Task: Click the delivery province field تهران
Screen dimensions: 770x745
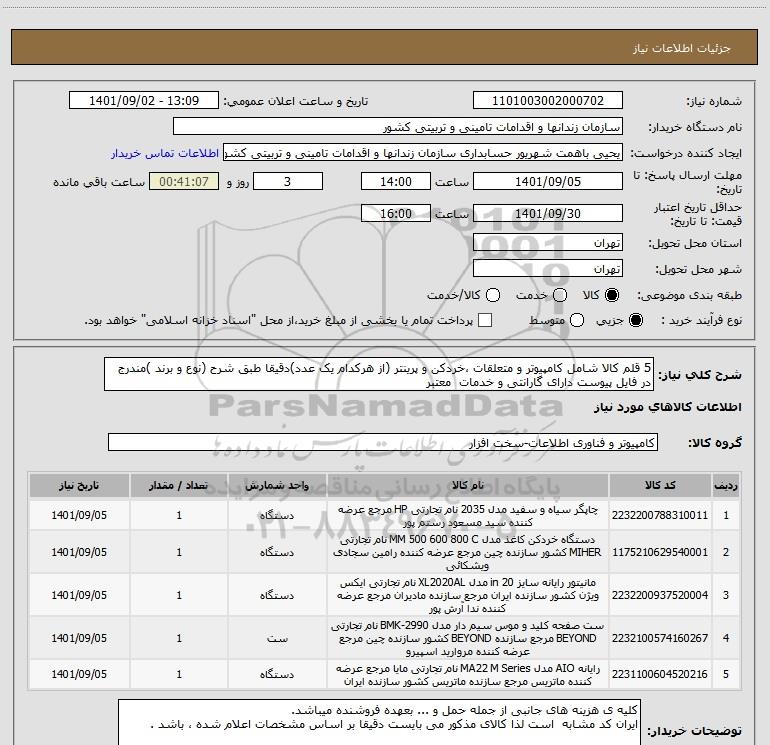Action: 548,243
